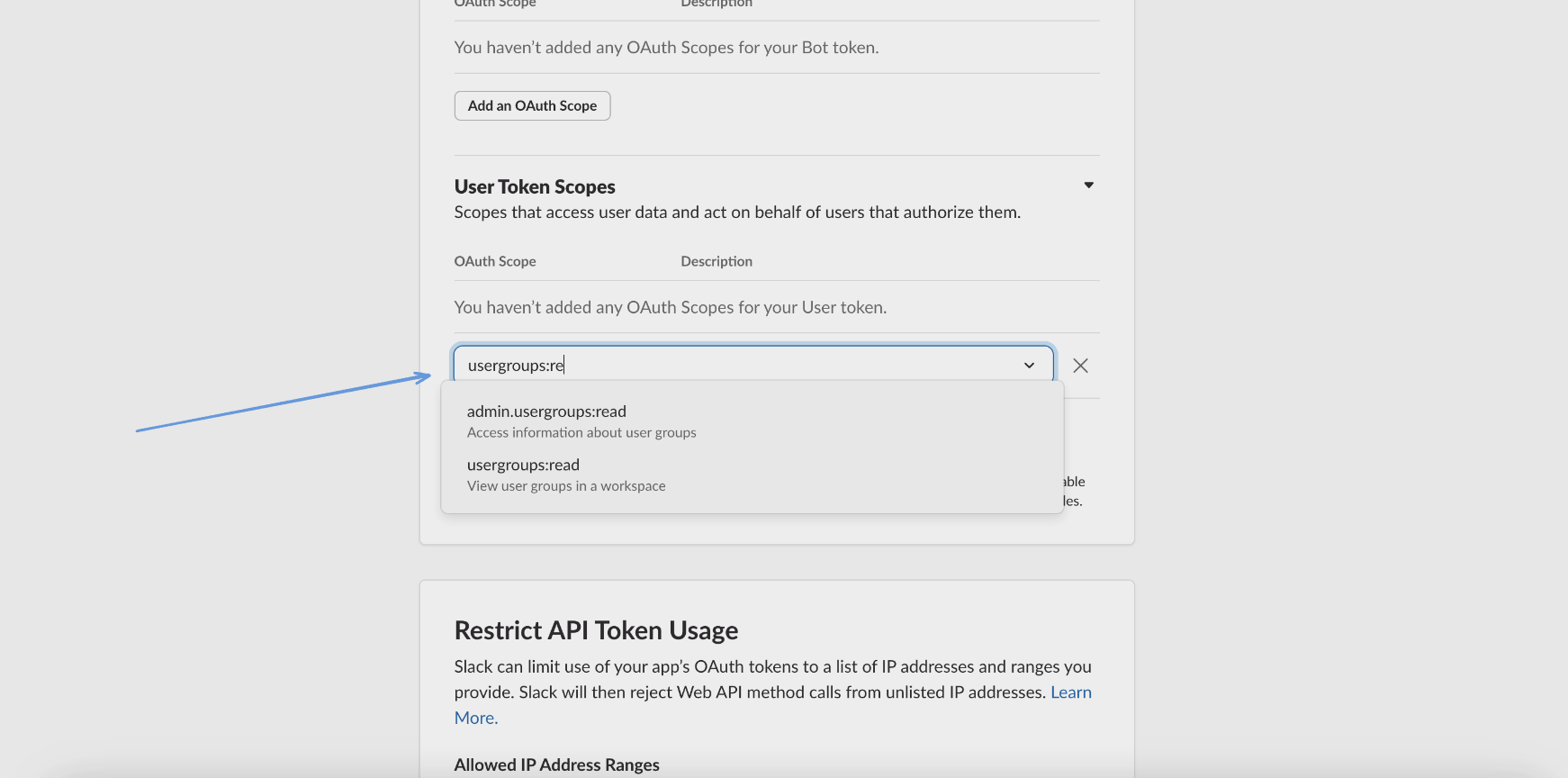Open the scope combo box chevron

[x=1029, y=366]
